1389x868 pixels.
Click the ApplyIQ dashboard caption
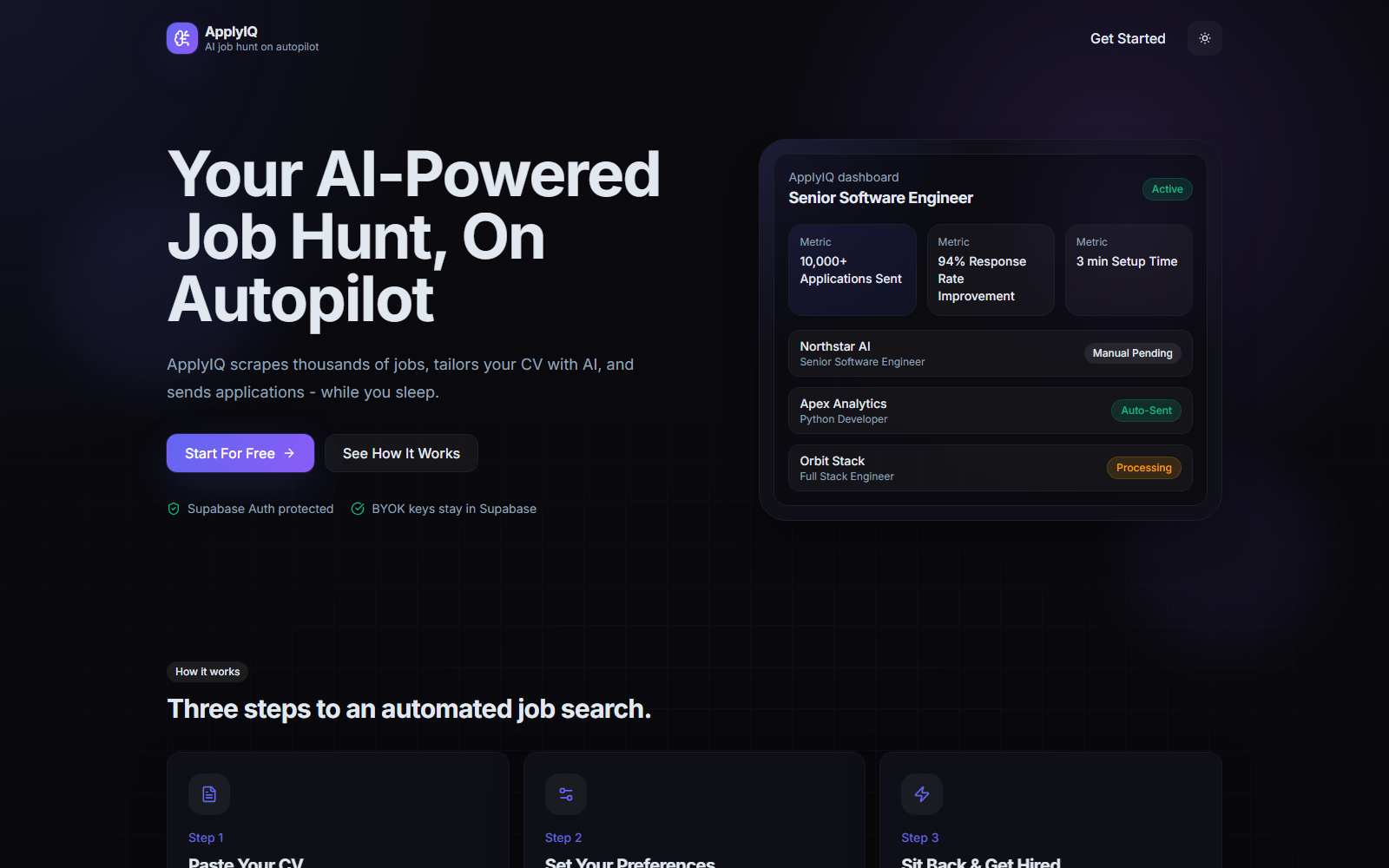coord(843,177)
